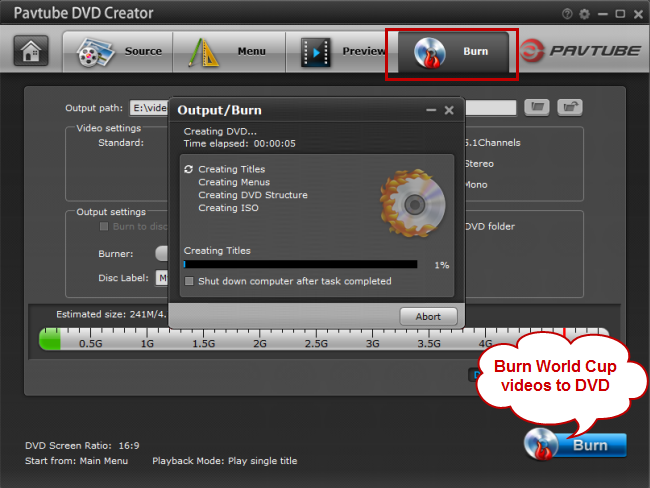Maximize the Pavtube DVD Creator window

620,14
